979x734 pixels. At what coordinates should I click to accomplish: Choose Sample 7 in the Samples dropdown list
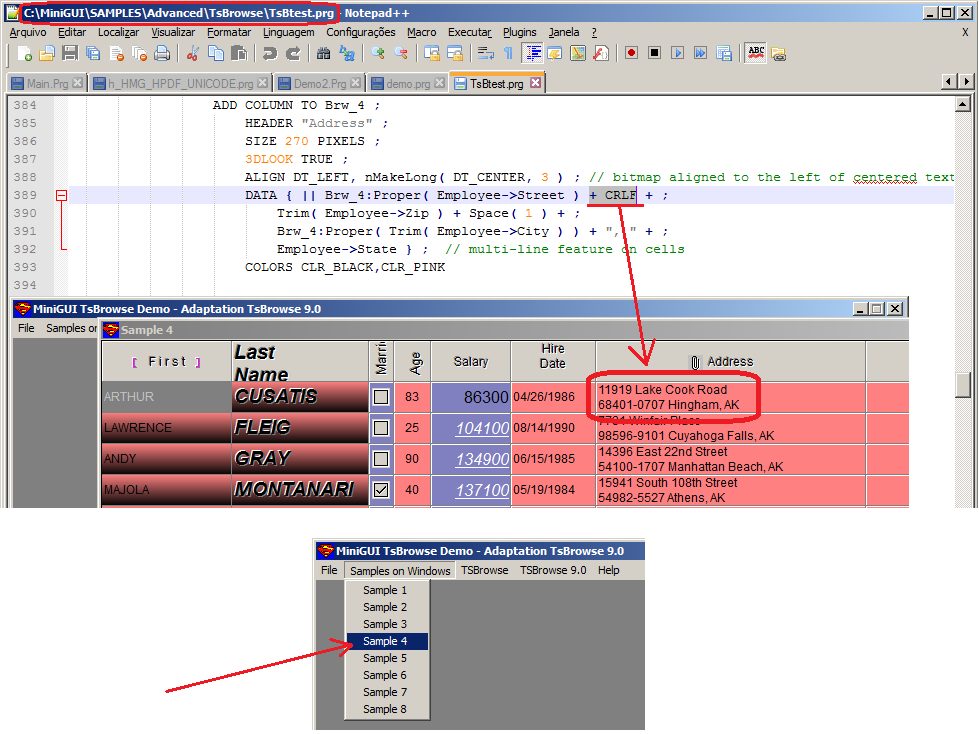[x=387, y=692]
